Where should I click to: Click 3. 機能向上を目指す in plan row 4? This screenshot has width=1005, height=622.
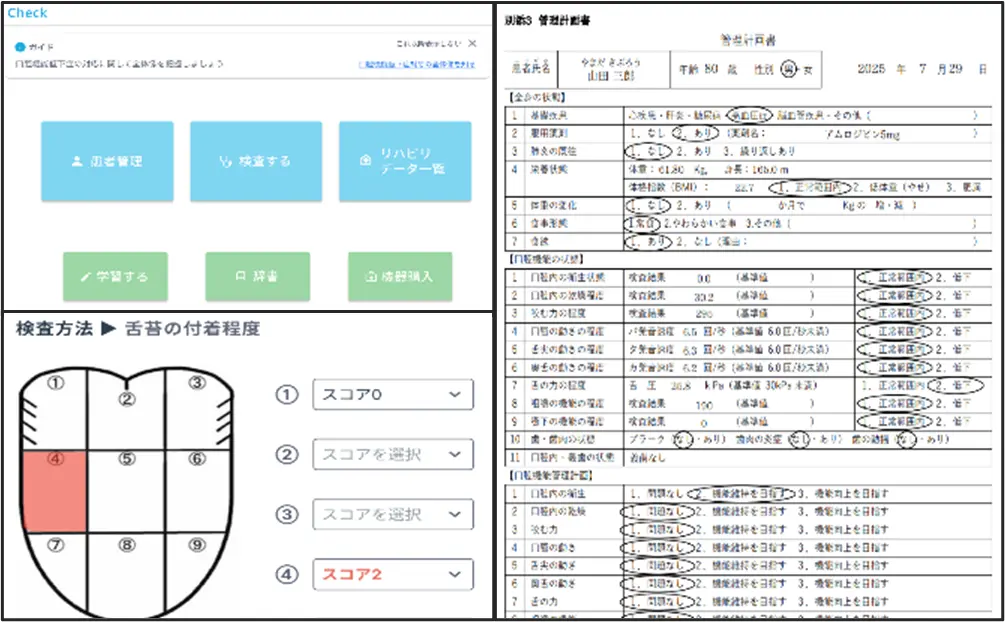tap(843, 548)
